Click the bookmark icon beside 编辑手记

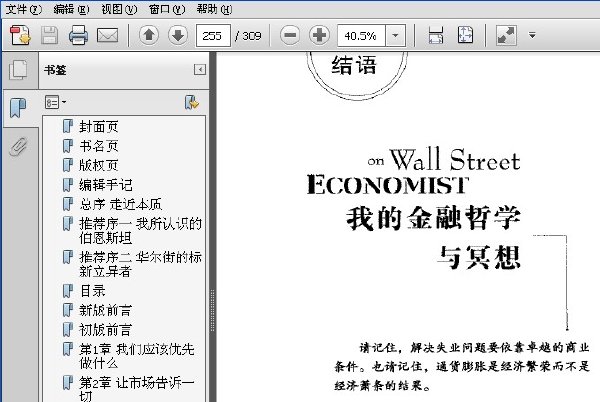pyautogui.click(x=68, y=184)
